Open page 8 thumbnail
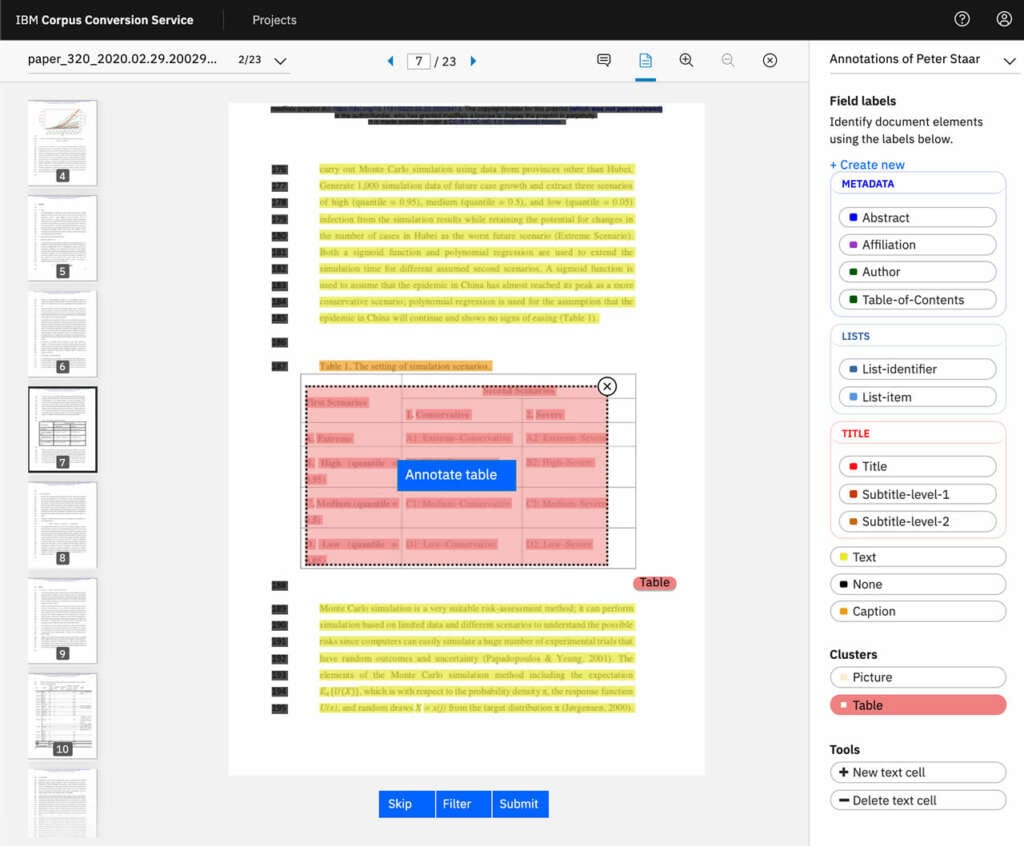The width and height of the screenshot is (1024, 846). coord(63,525)
